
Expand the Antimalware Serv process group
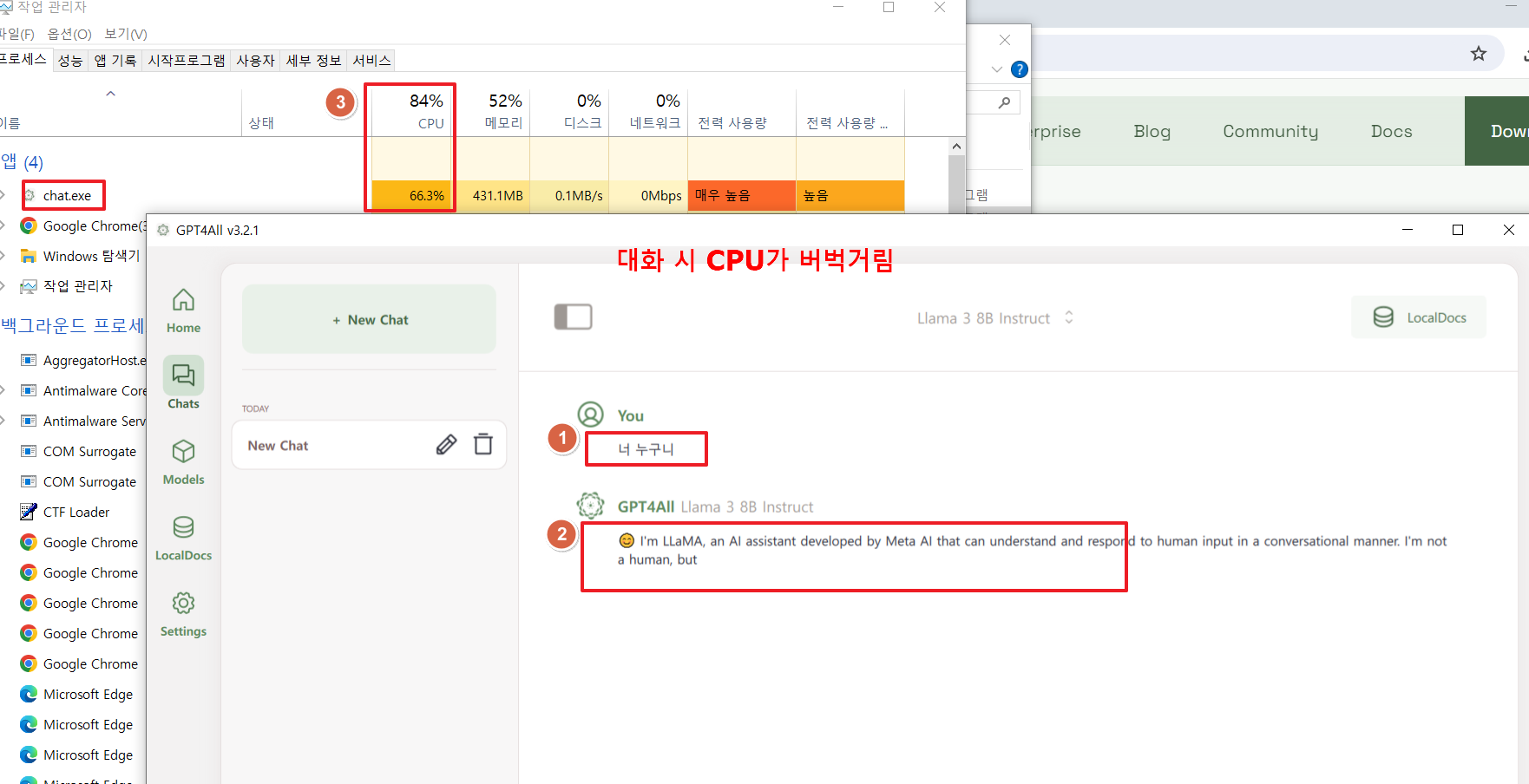(3, 421)
